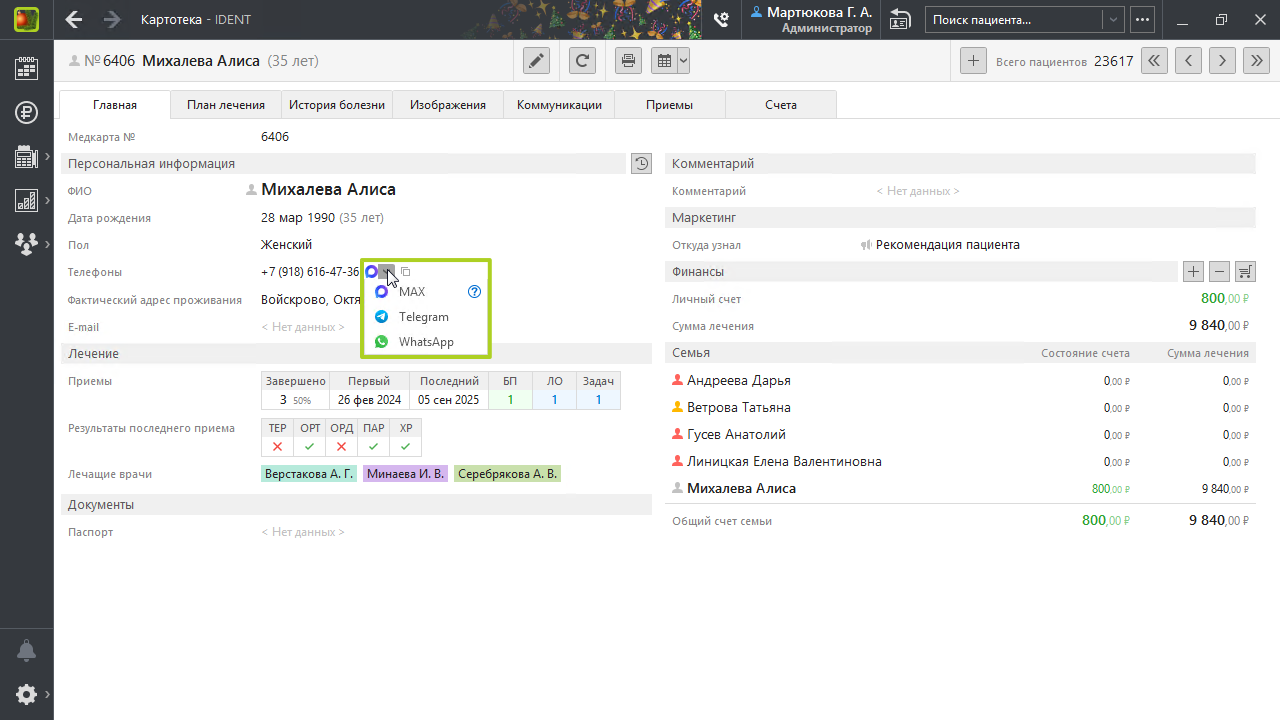Open the phone calls icon in title bar

(x=721, y=19)
